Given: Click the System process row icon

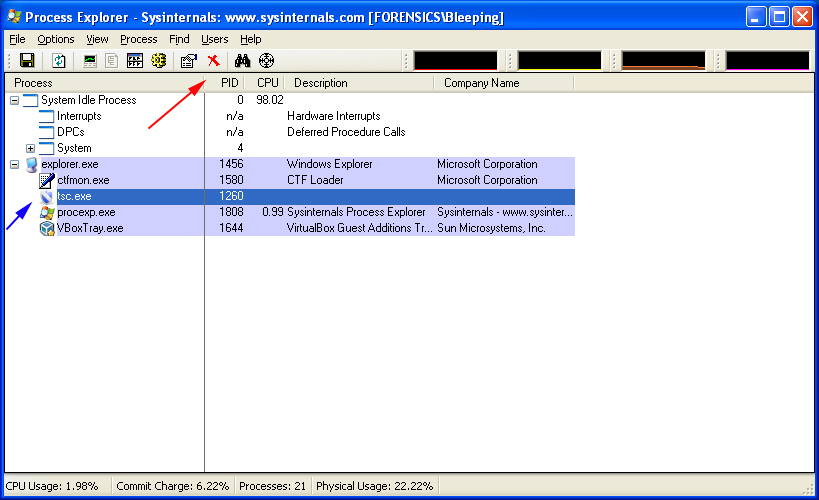Looking at the screenshot, I should click(46, 148).
